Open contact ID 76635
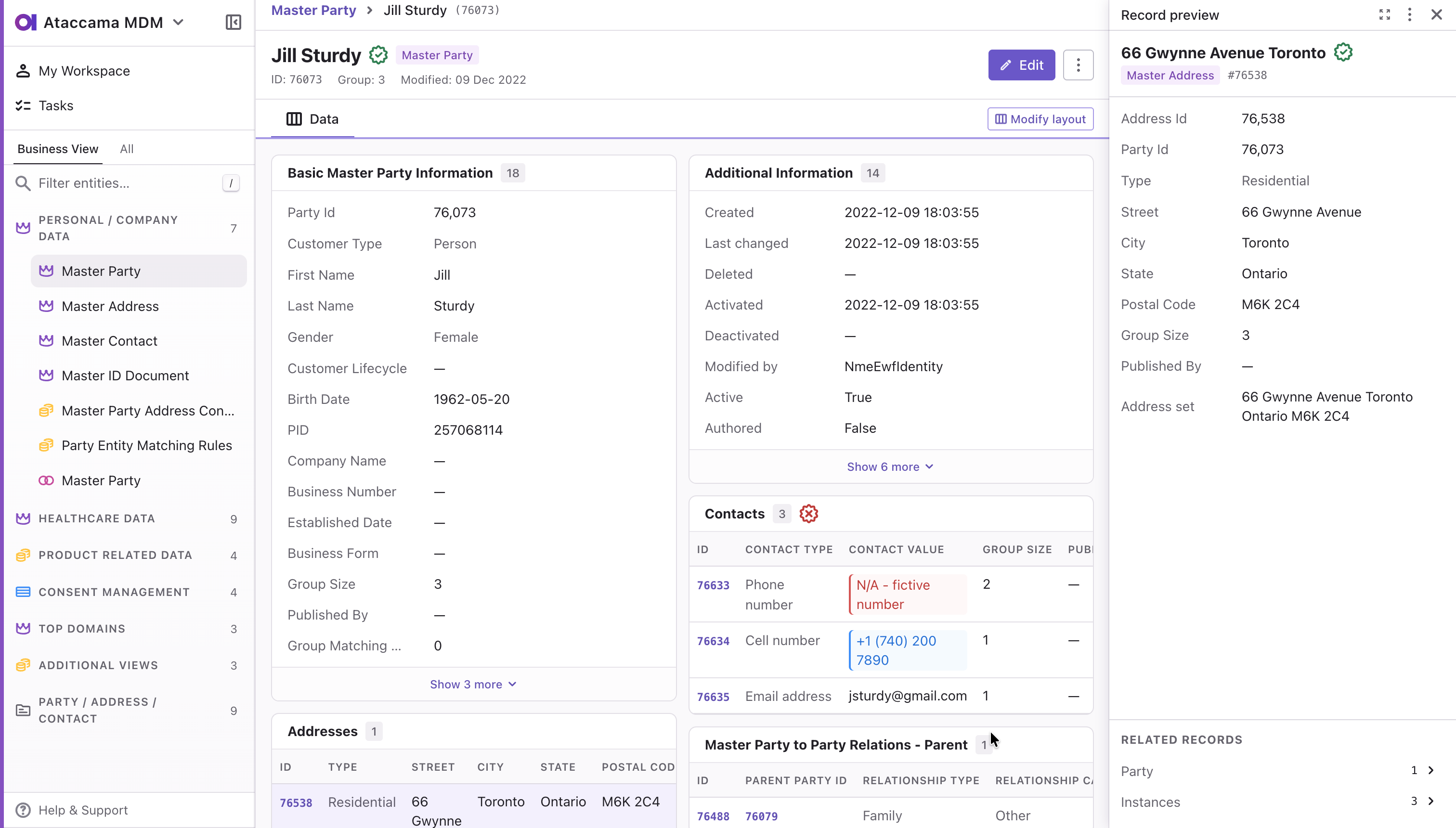This screenshot has width=1456, height=828. point(713,697)
